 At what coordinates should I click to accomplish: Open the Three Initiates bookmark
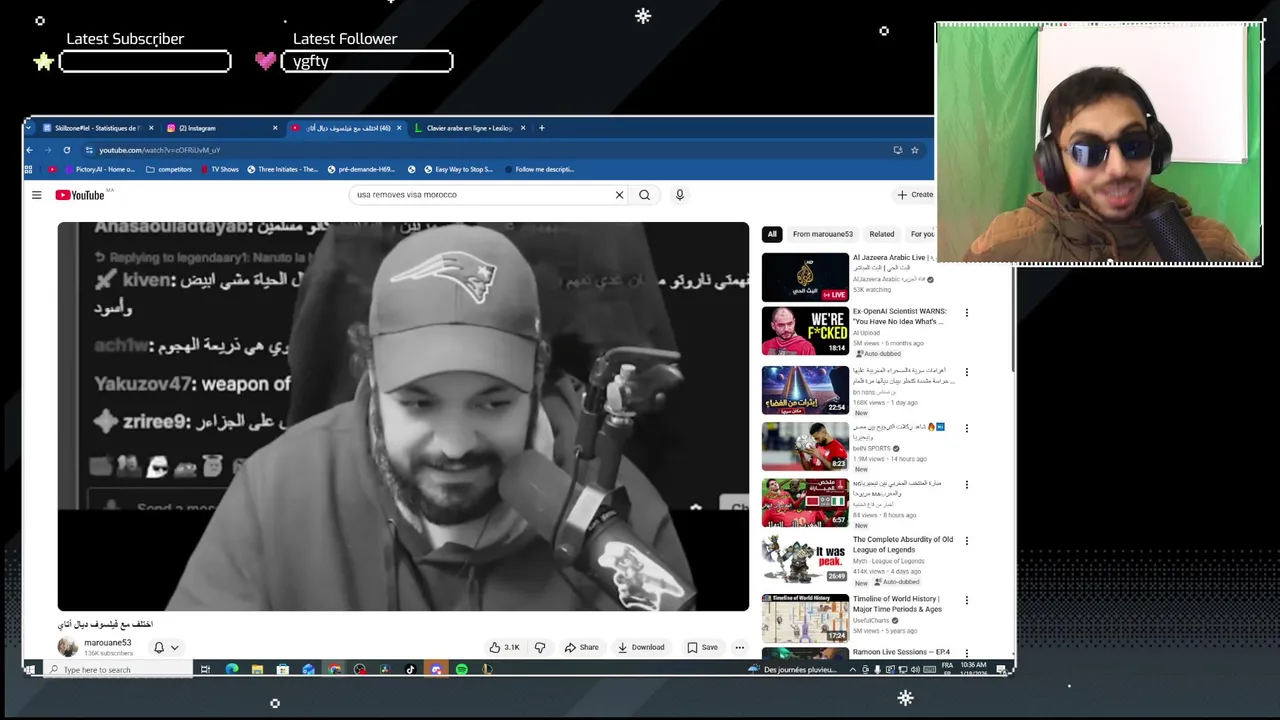coord(283,169)
